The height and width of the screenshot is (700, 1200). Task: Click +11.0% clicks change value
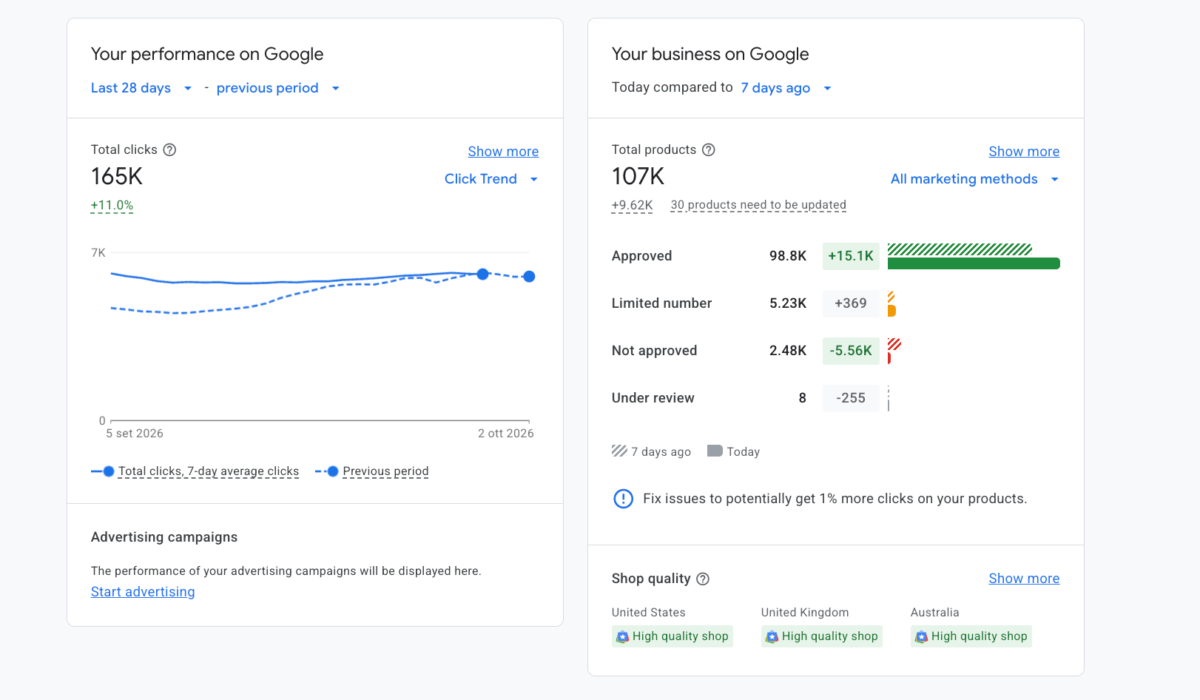tap(112, 206)
